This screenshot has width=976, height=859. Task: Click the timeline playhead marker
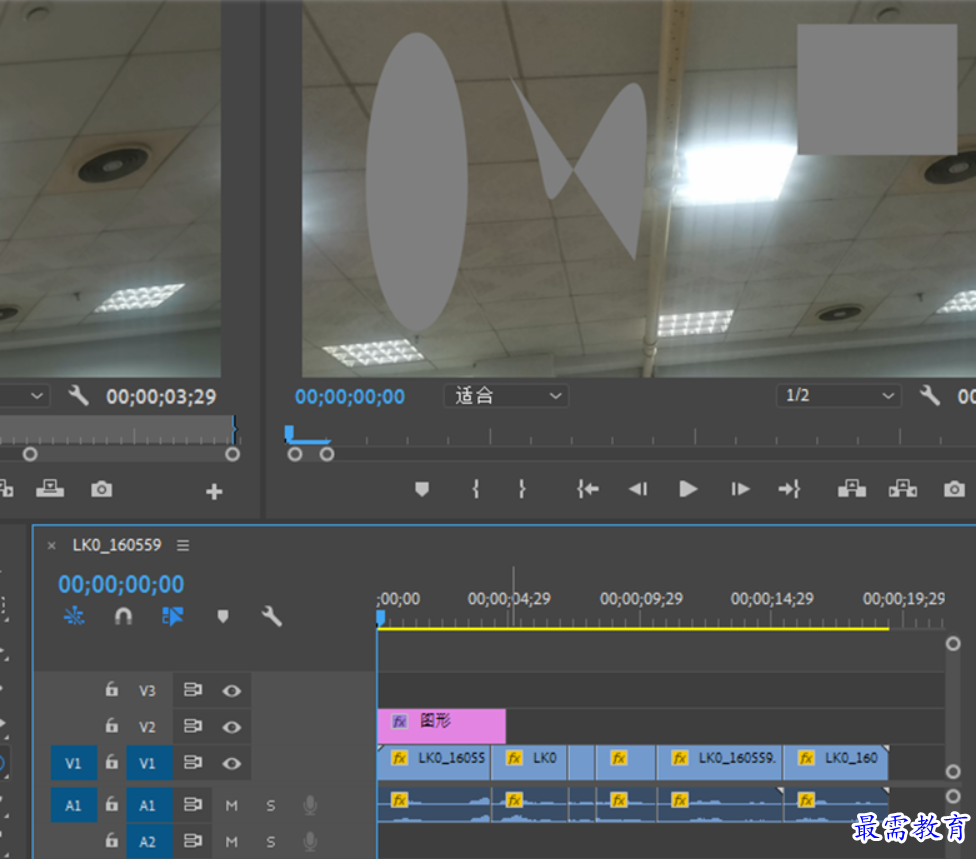[x=380, y=617]
